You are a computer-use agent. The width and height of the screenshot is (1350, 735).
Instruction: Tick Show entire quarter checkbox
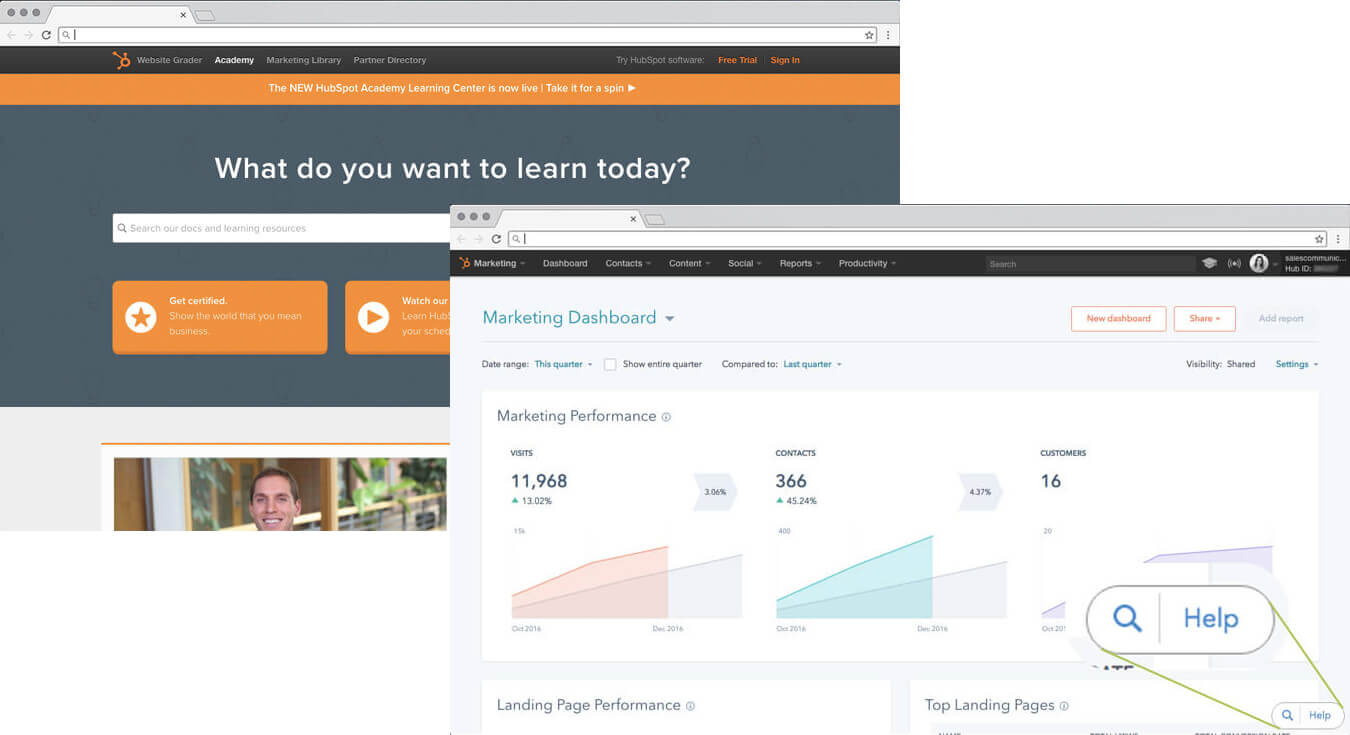point(610,365)
